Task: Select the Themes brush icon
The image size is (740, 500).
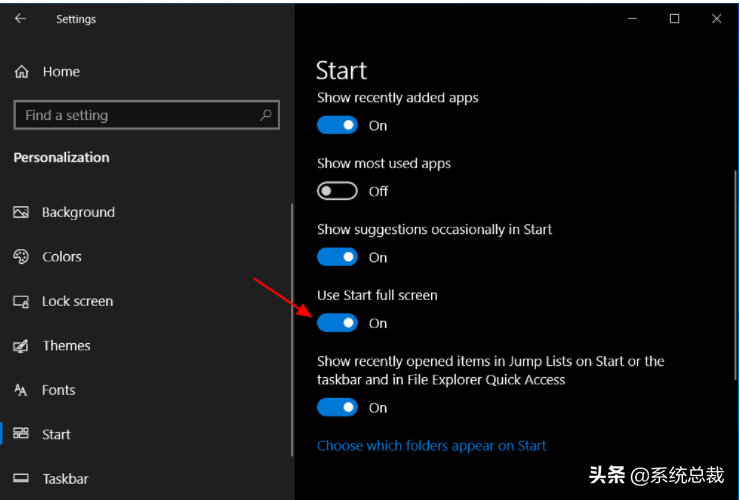Action: [21, 346]
